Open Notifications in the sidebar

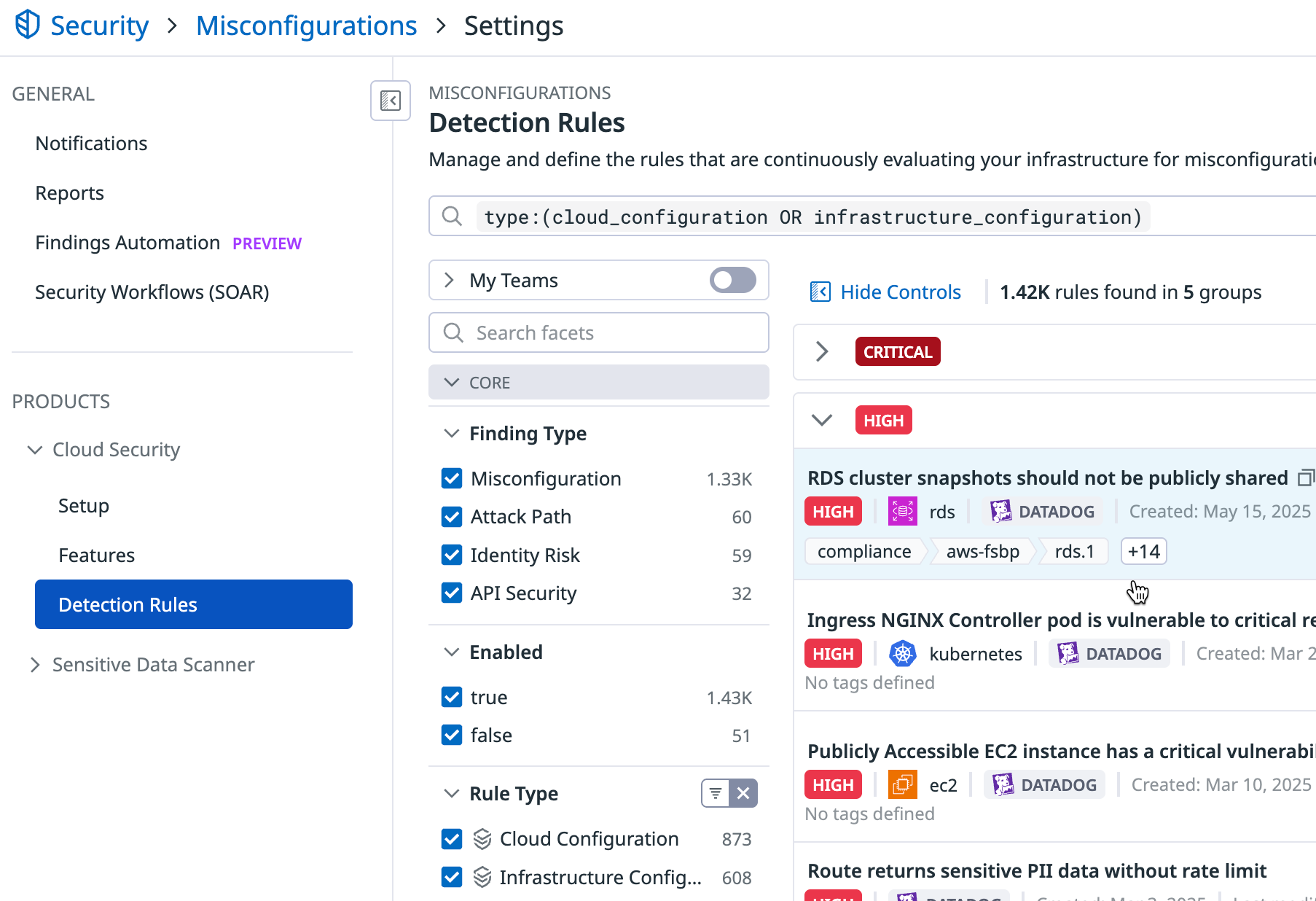click(91, 143)
